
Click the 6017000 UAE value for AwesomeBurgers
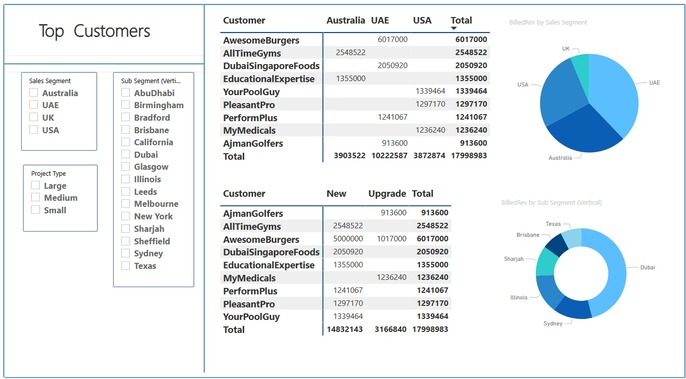(392, 40)
